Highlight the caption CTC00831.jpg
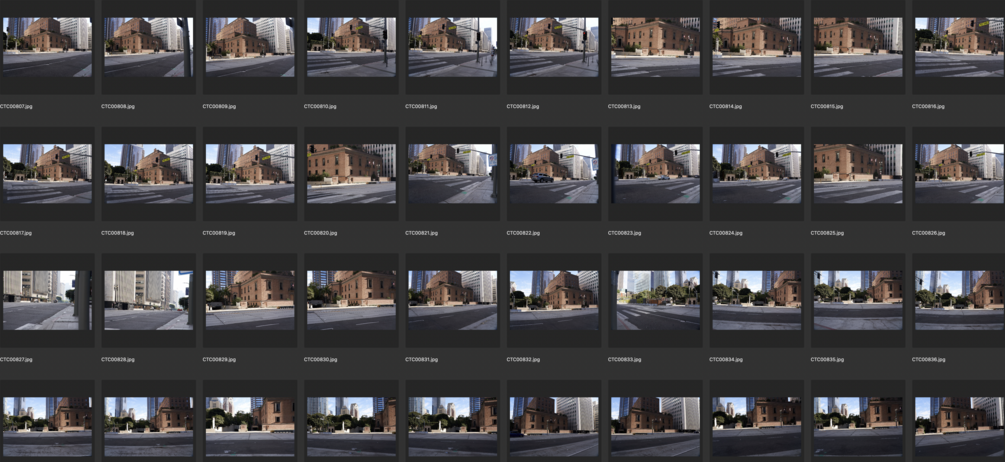 (x=422, y=359)
